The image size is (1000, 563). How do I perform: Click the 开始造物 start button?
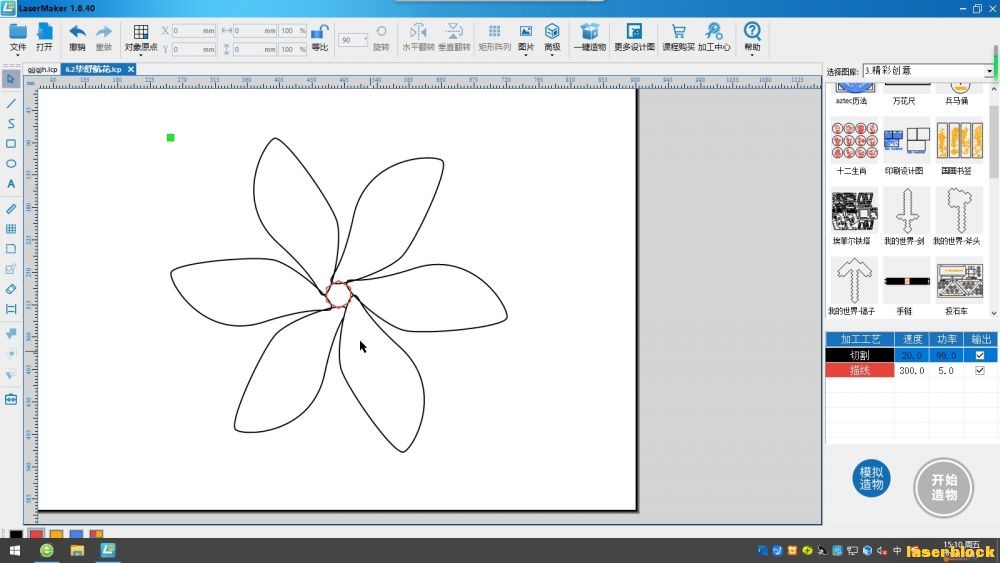(x=944, y=488)
